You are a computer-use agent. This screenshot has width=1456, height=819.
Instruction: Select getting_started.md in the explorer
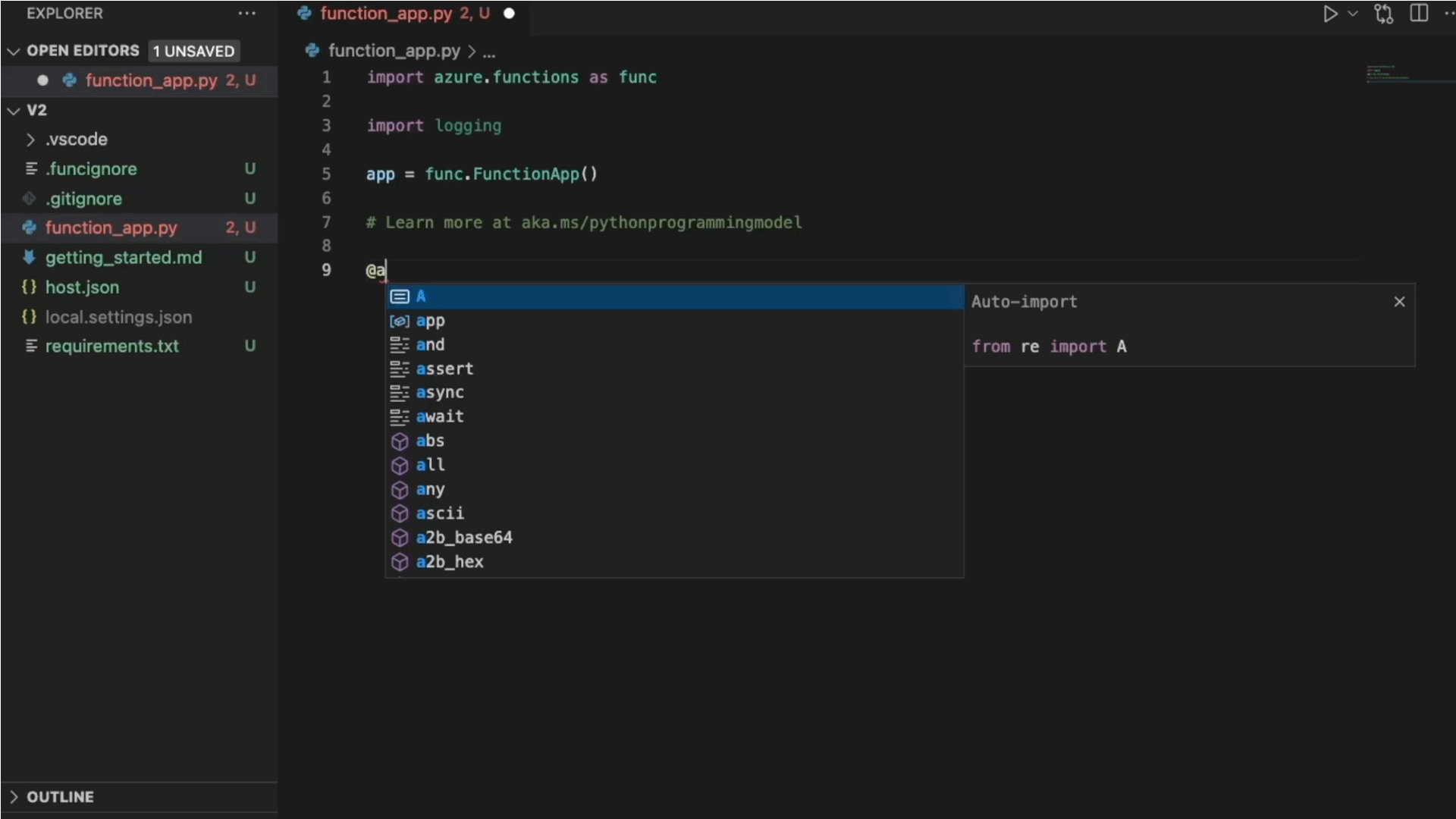coord(124,258)
